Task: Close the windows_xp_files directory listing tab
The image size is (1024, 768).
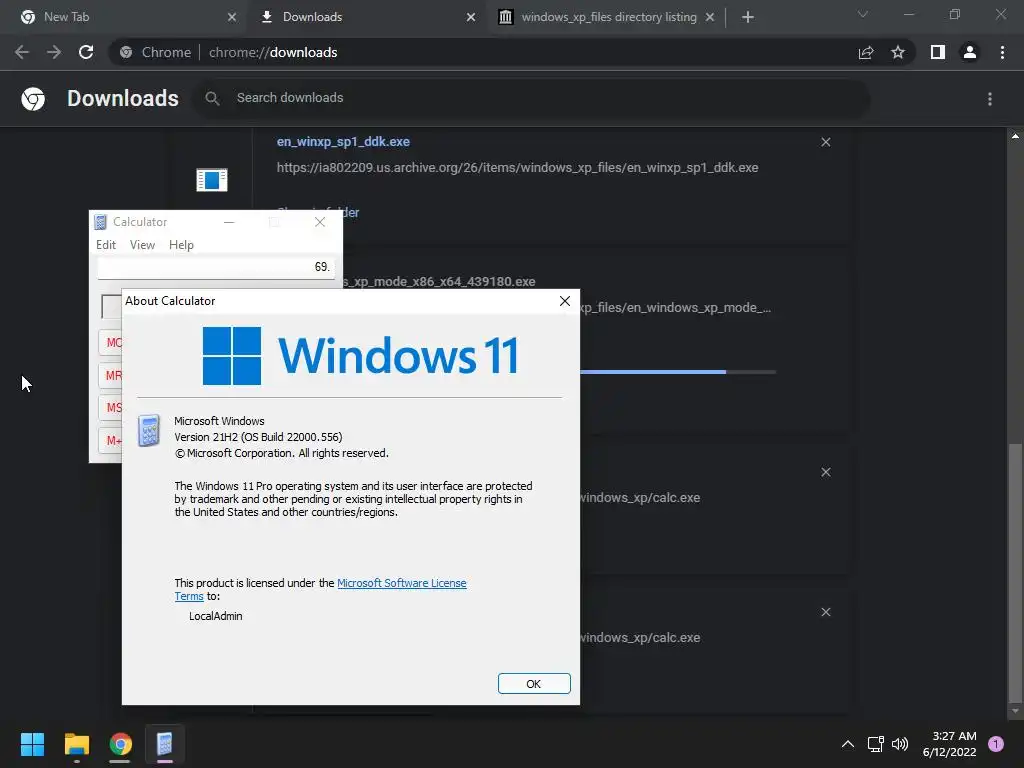Action: point(710,17)
